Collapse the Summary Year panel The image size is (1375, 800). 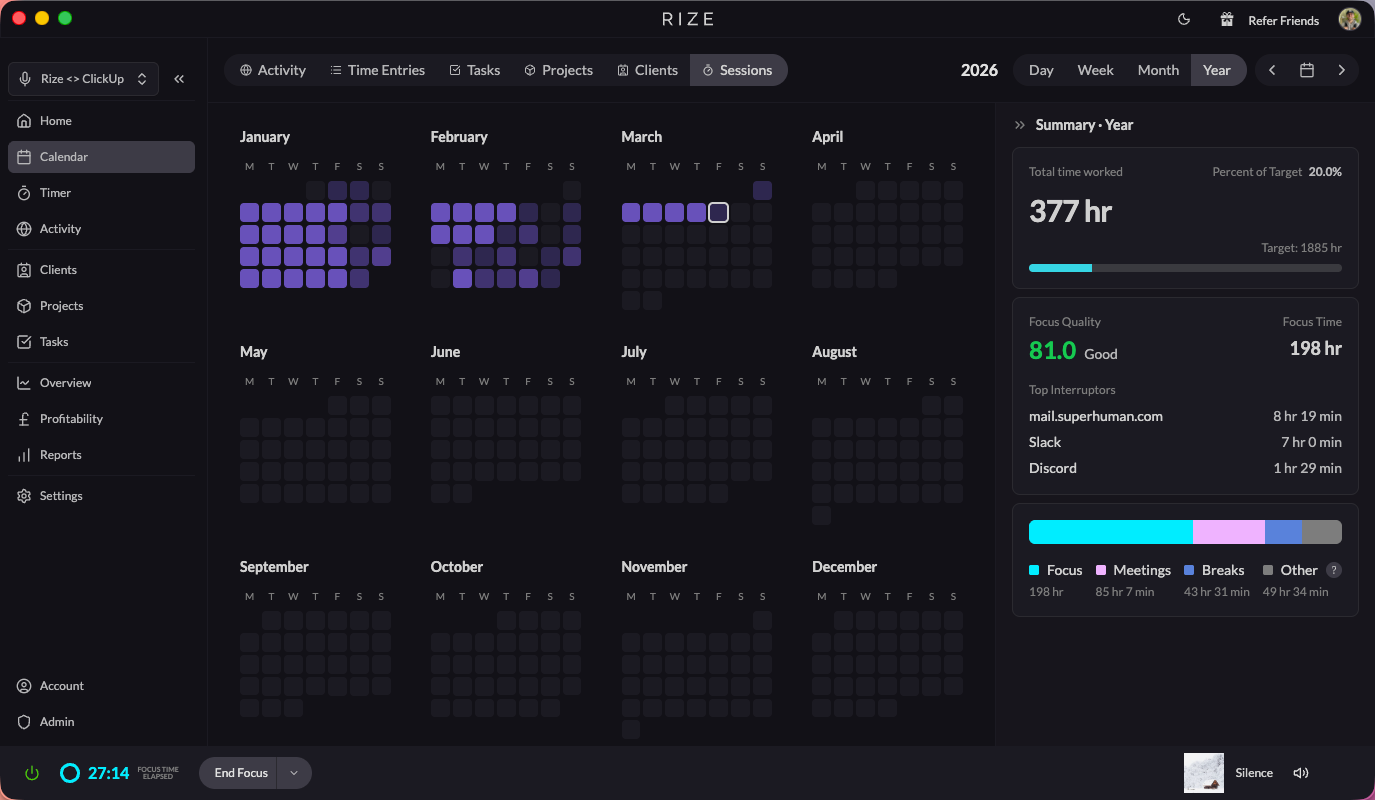pyautogui.click(x=1019, y=125)
